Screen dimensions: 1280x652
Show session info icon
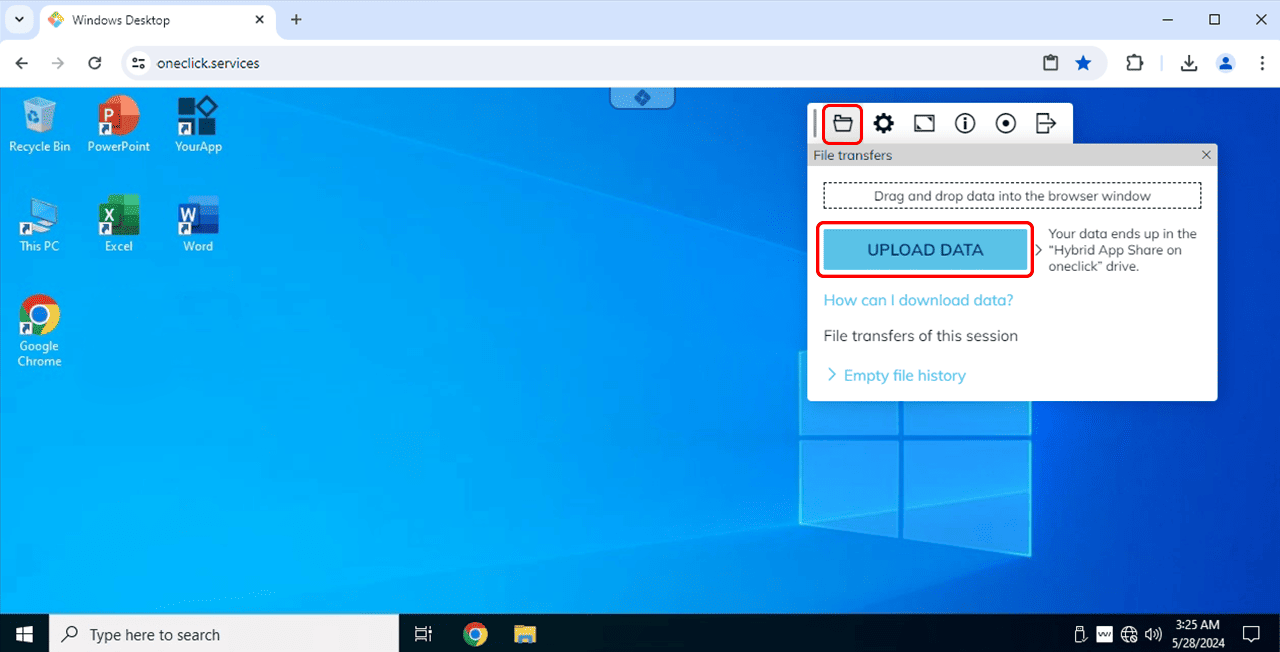(965, 123)
